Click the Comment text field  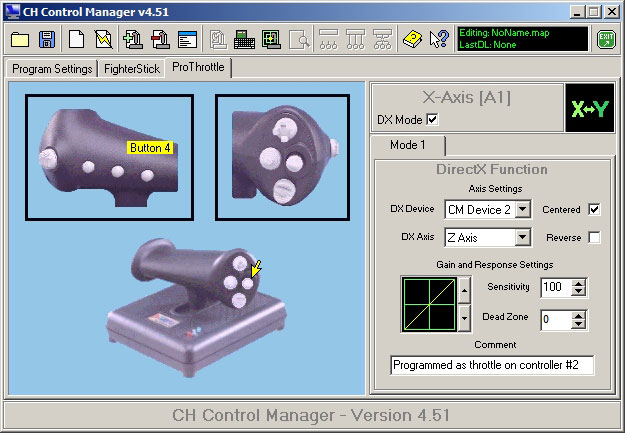click(492, 365)
